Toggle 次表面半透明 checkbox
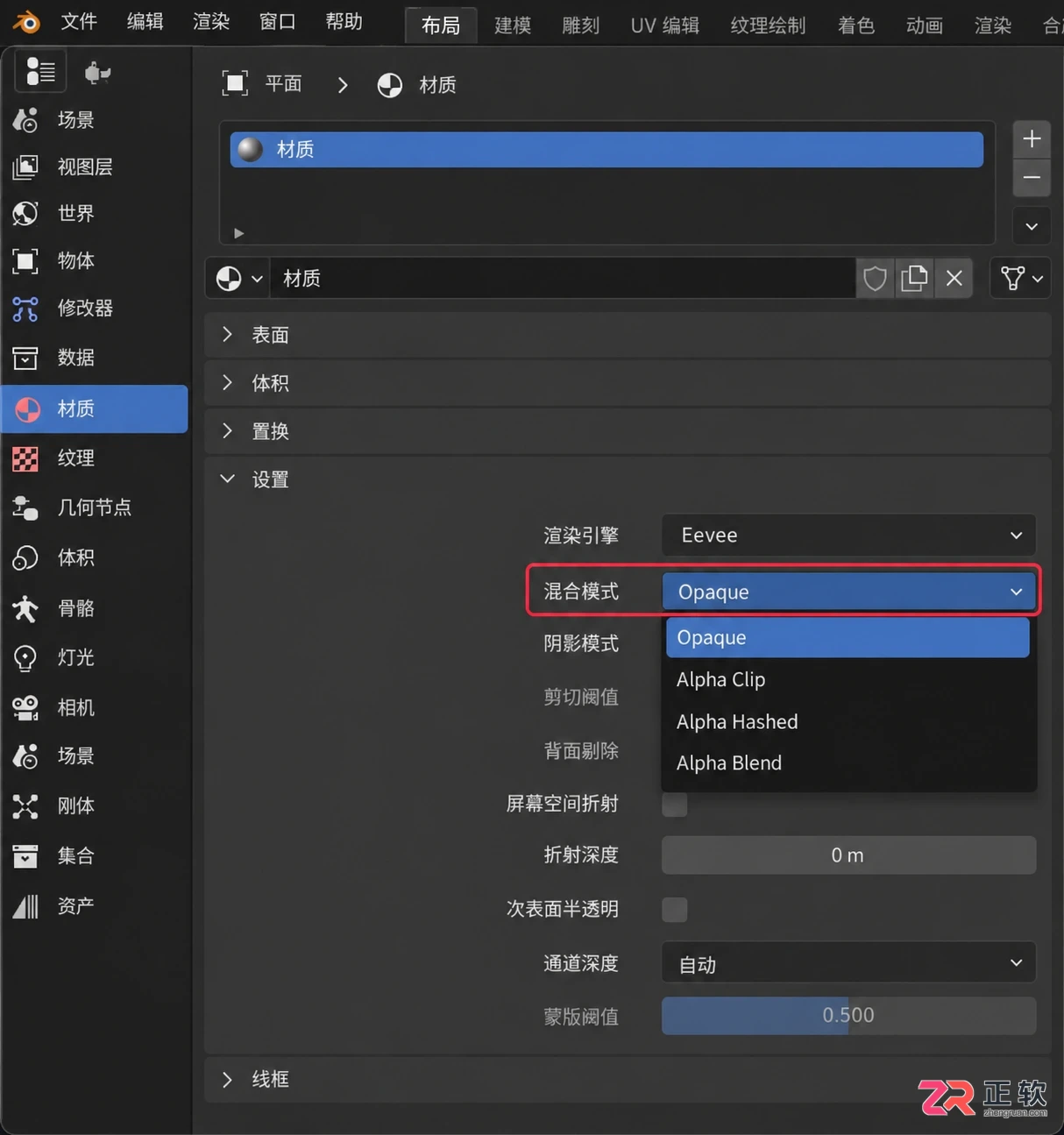1064x1135 pixels. tap(675, 909)
